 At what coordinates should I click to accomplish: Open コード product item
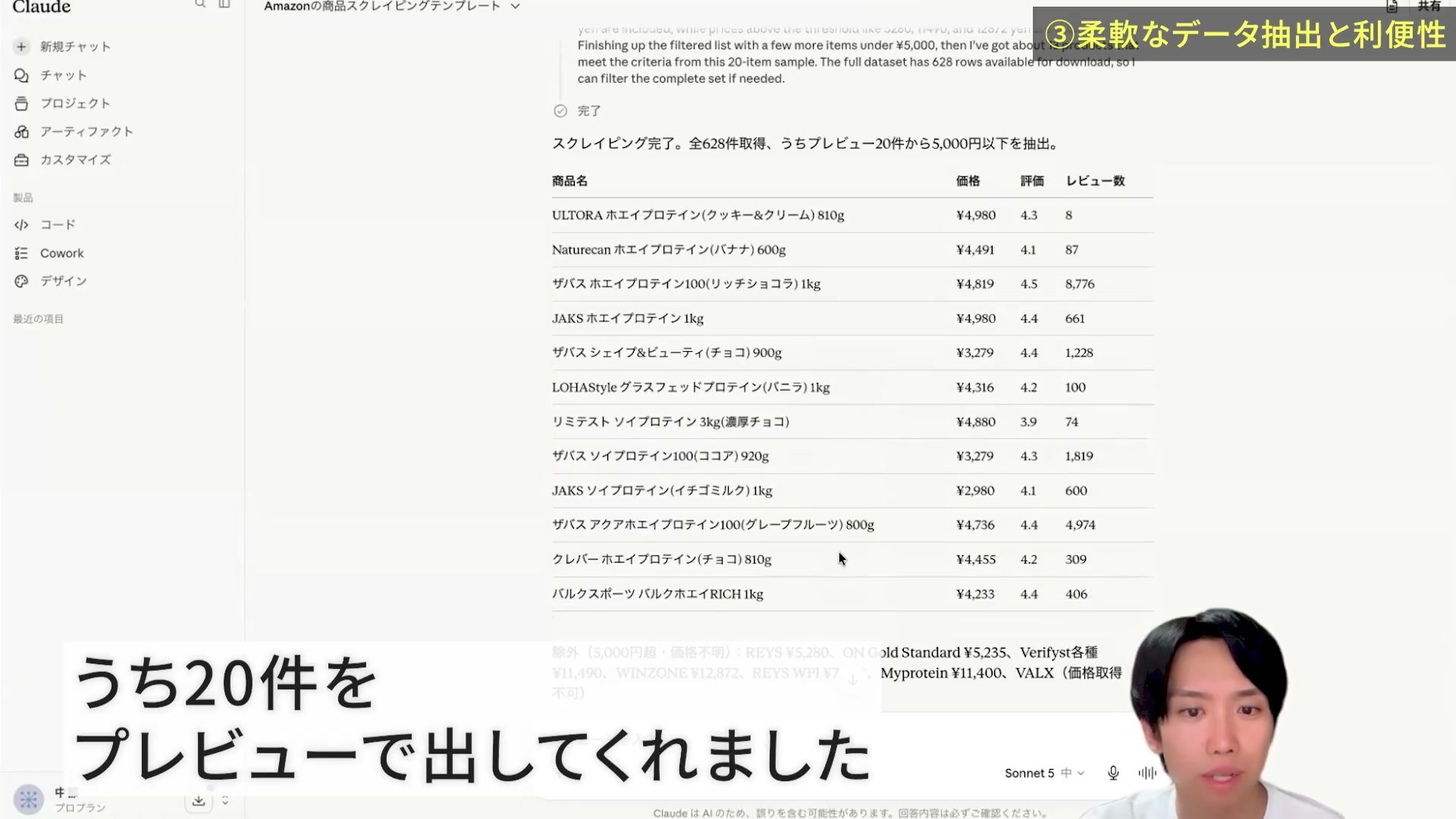click(58, 224)
